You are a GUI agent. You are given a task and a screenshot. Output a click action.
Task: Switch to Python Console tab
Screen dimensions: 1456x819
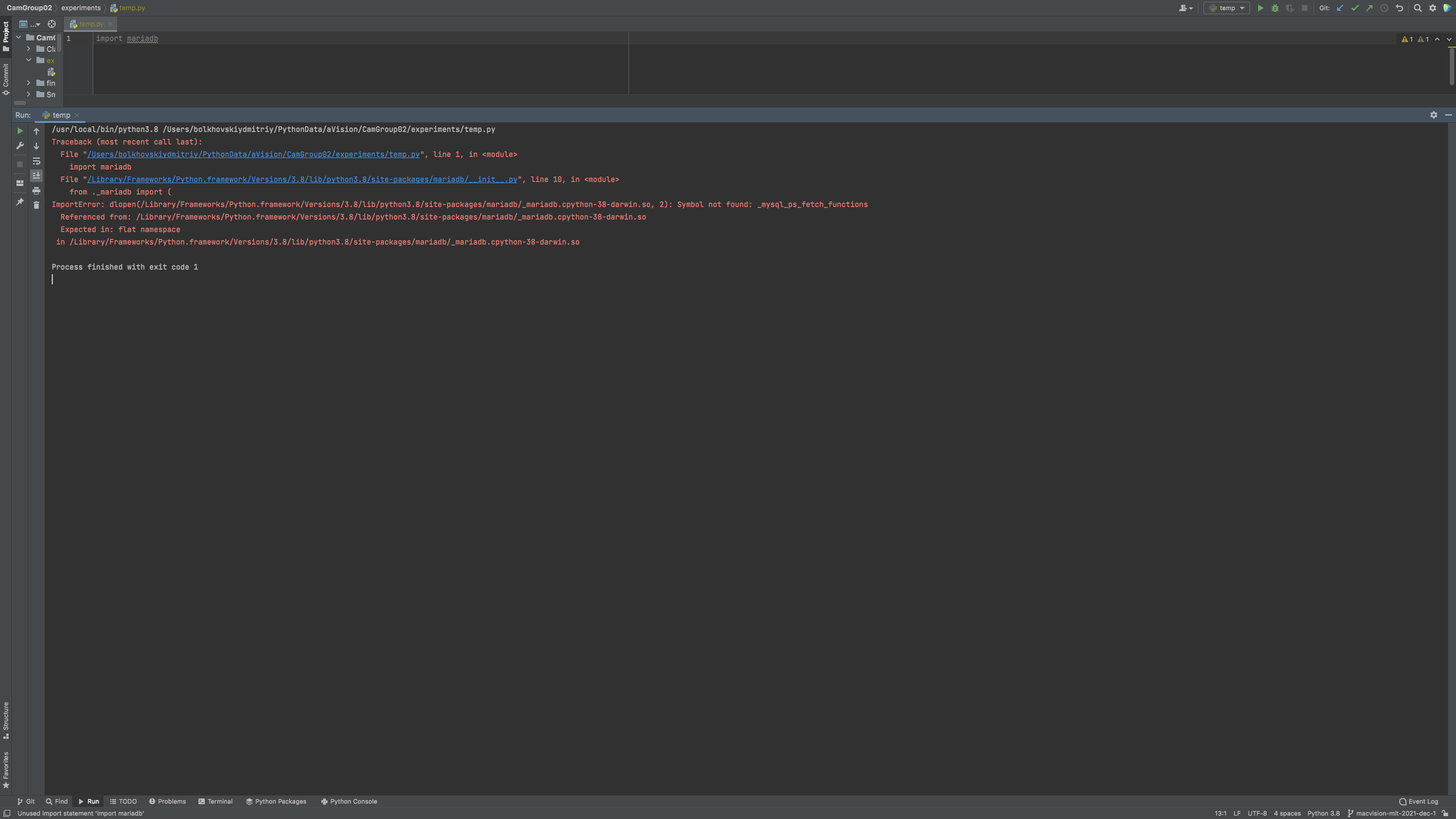(349, 801)
